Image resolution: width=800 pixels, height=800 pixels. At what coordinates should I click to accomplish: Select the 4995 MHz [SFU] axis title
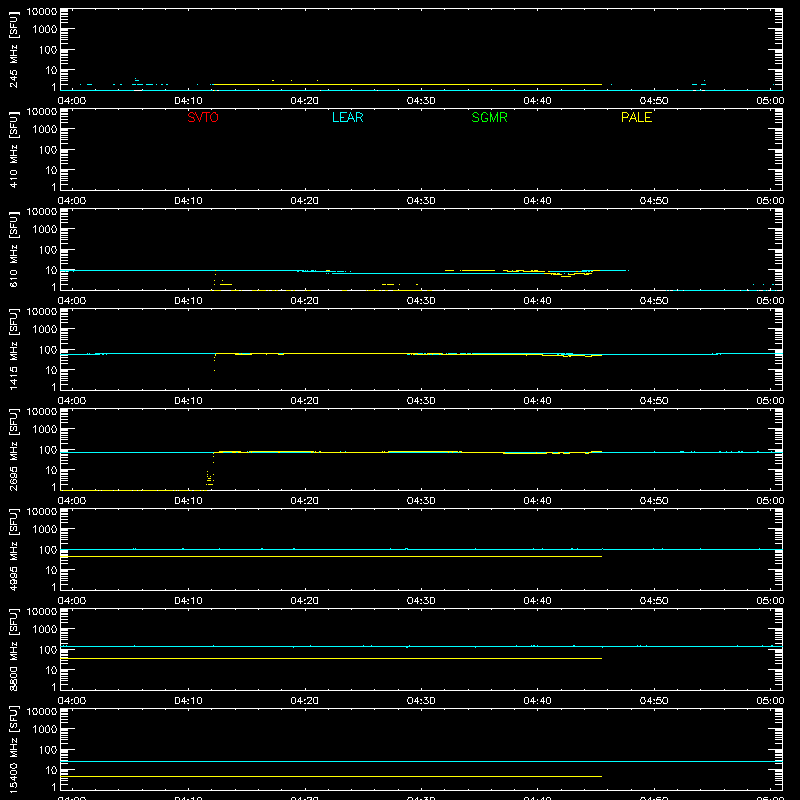14,549
